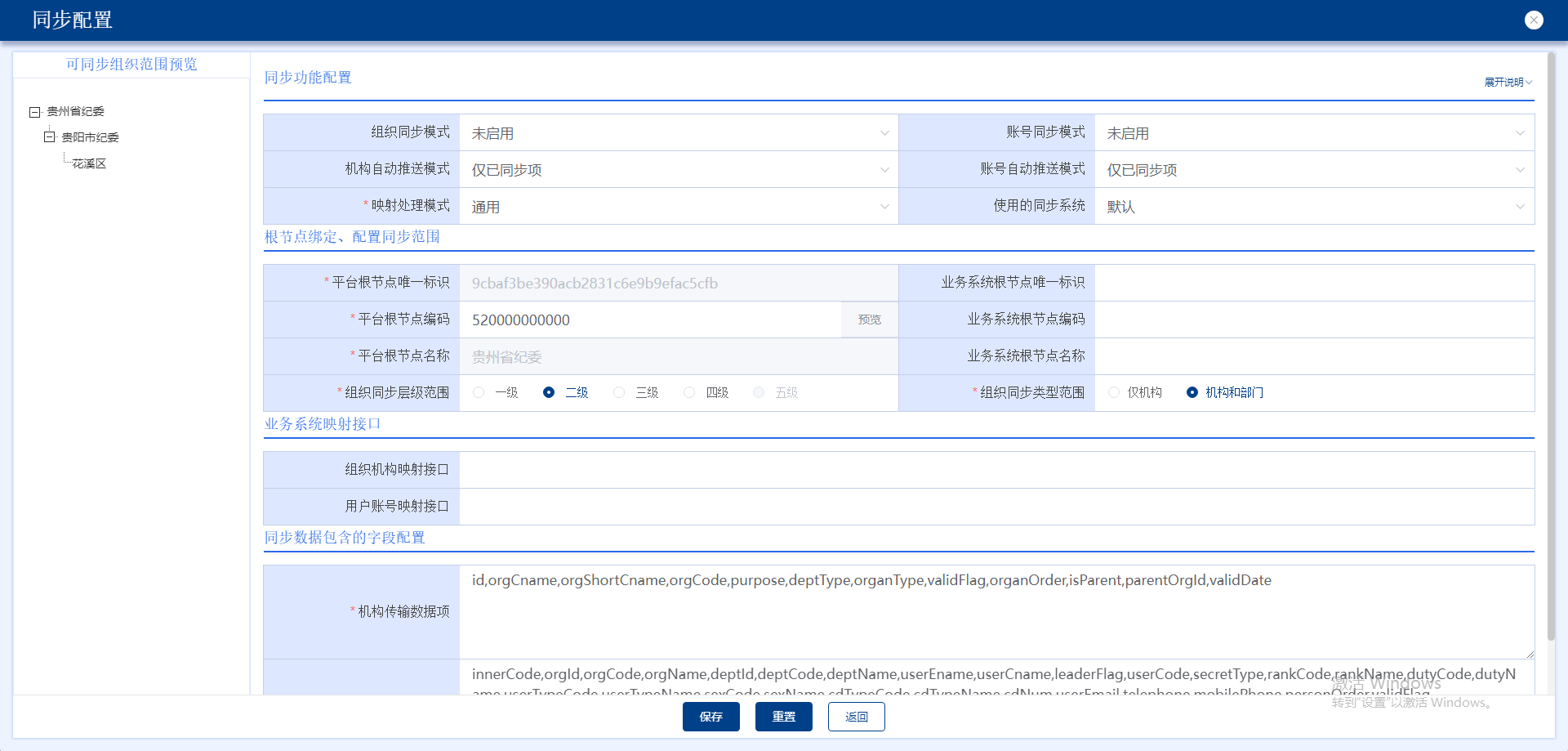1568x751 pixels.
Task: Select the 贵阳市纪委 tree row
Action: click(x=90, y=137)
